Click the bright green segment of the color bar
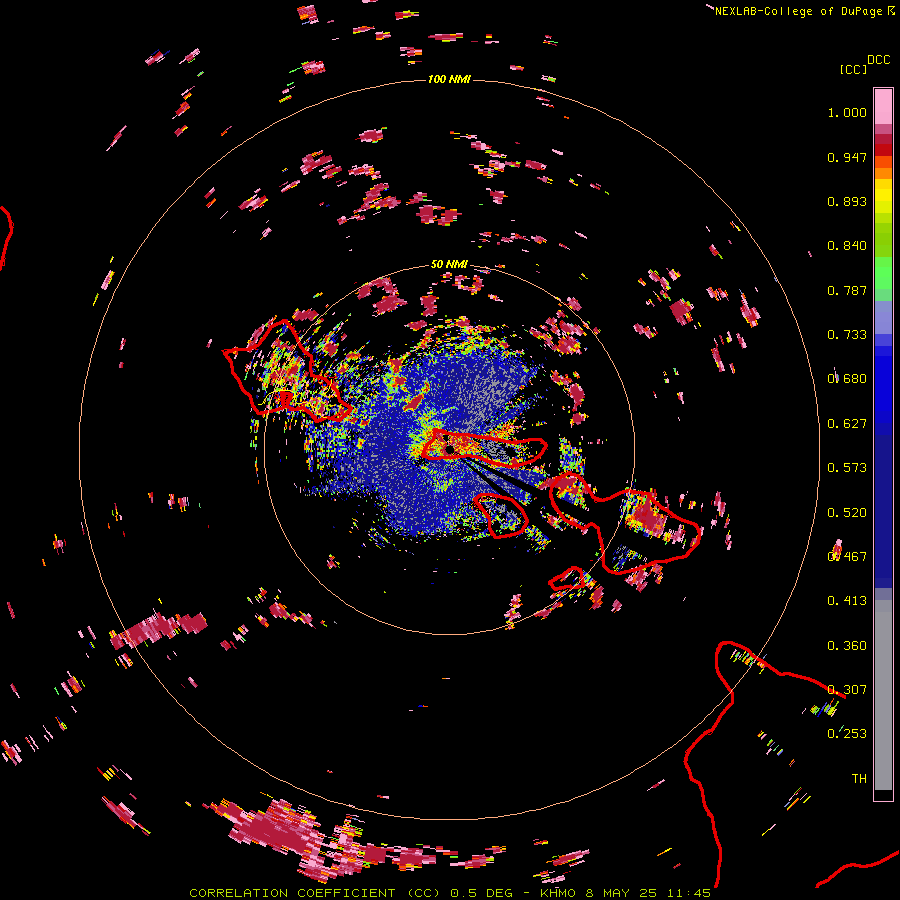Viewport: 900px width, 900px height. click(x=883, y=273)
